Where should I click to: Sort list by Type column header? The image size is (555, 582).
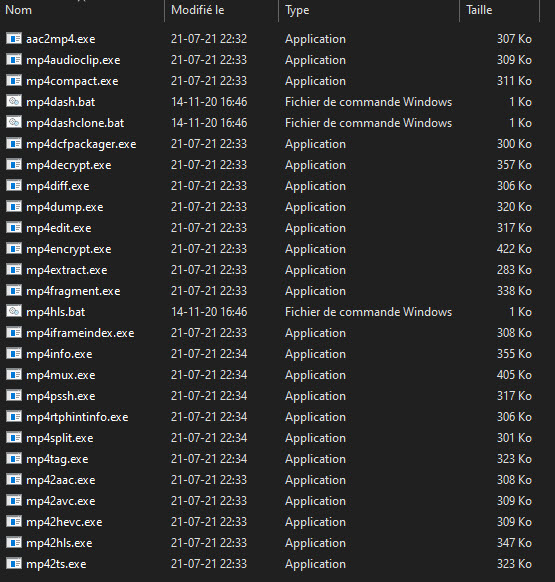tap(297, 10)
